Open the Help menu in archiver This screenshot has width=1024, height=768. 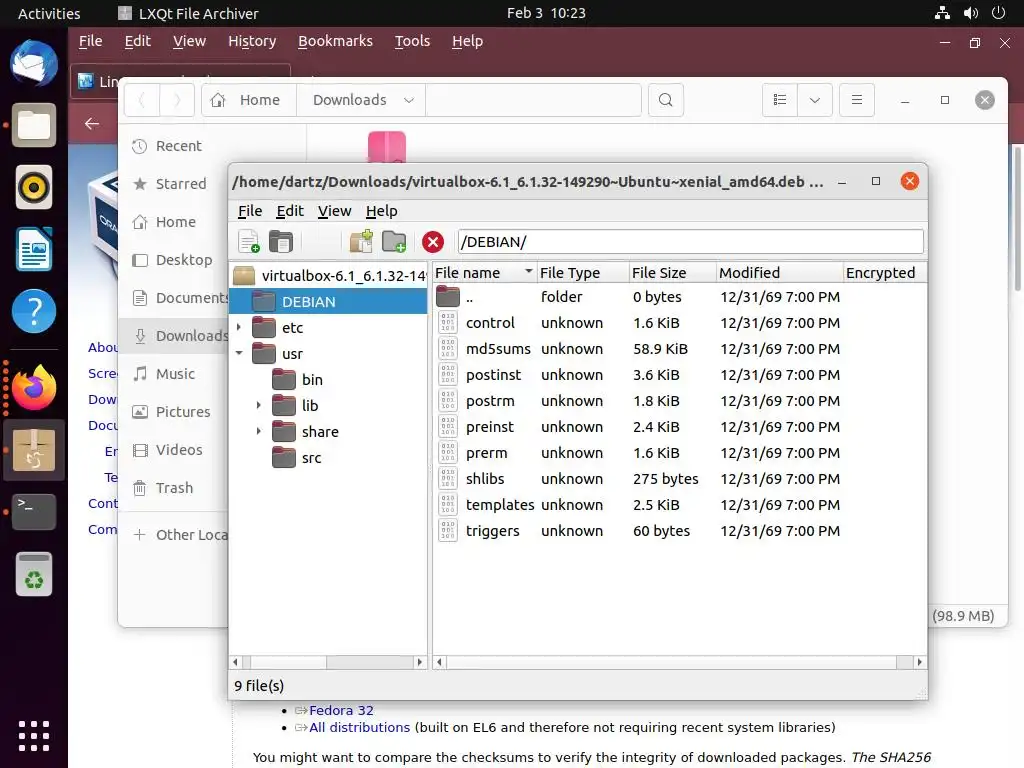coord(381,211)
